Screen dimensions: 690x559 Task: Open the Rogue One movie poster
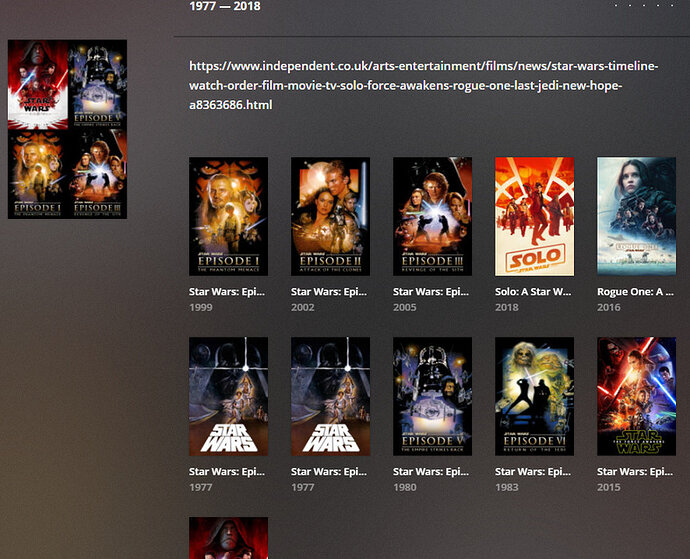[636, 217]
